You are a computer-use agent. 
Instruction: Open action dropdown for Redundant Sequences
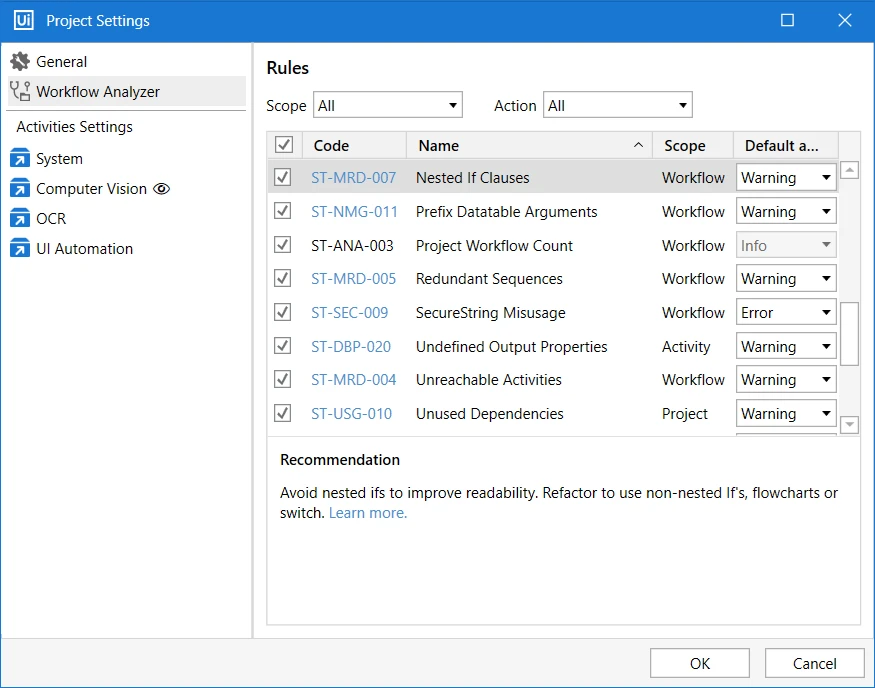point(786,278)
